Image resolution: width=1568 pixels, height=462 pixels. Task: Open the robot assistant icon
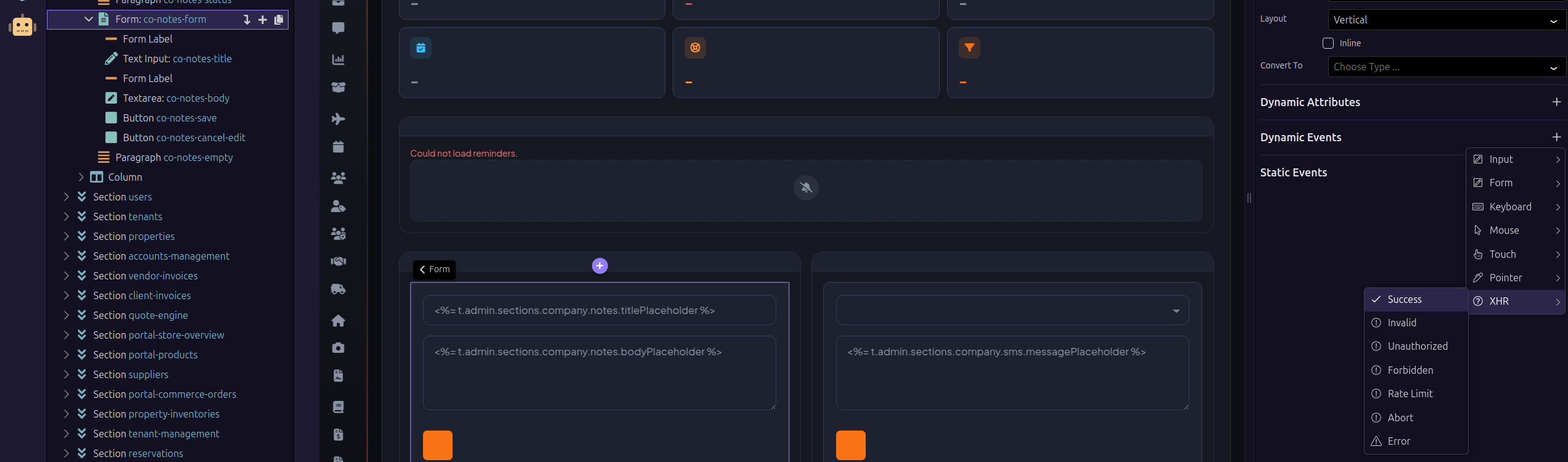[x=23, y=25]
